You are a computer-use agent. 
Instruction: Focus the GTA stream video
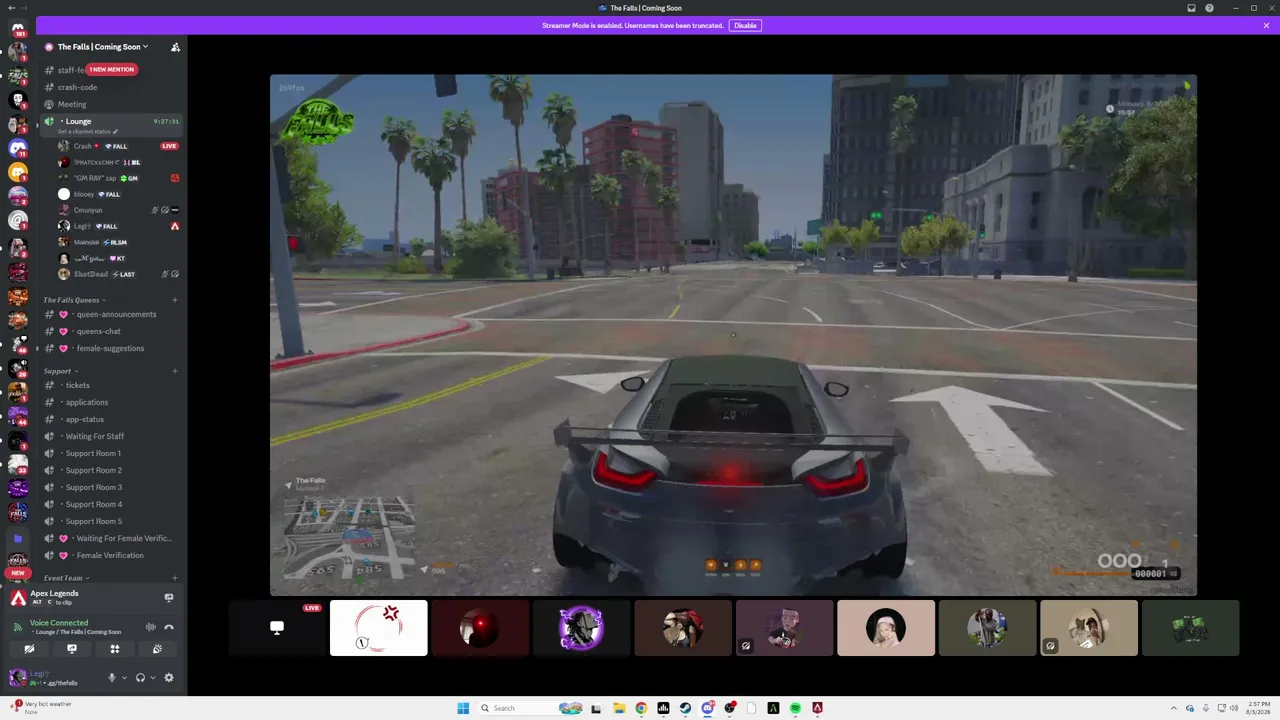733,335
